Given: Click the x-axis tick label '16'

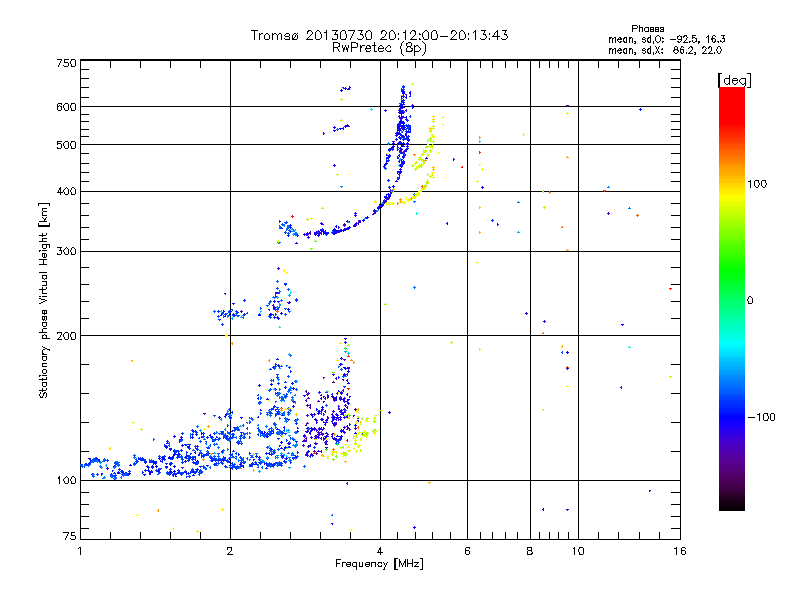Looking at the screenshot, I should coord(680,551).
